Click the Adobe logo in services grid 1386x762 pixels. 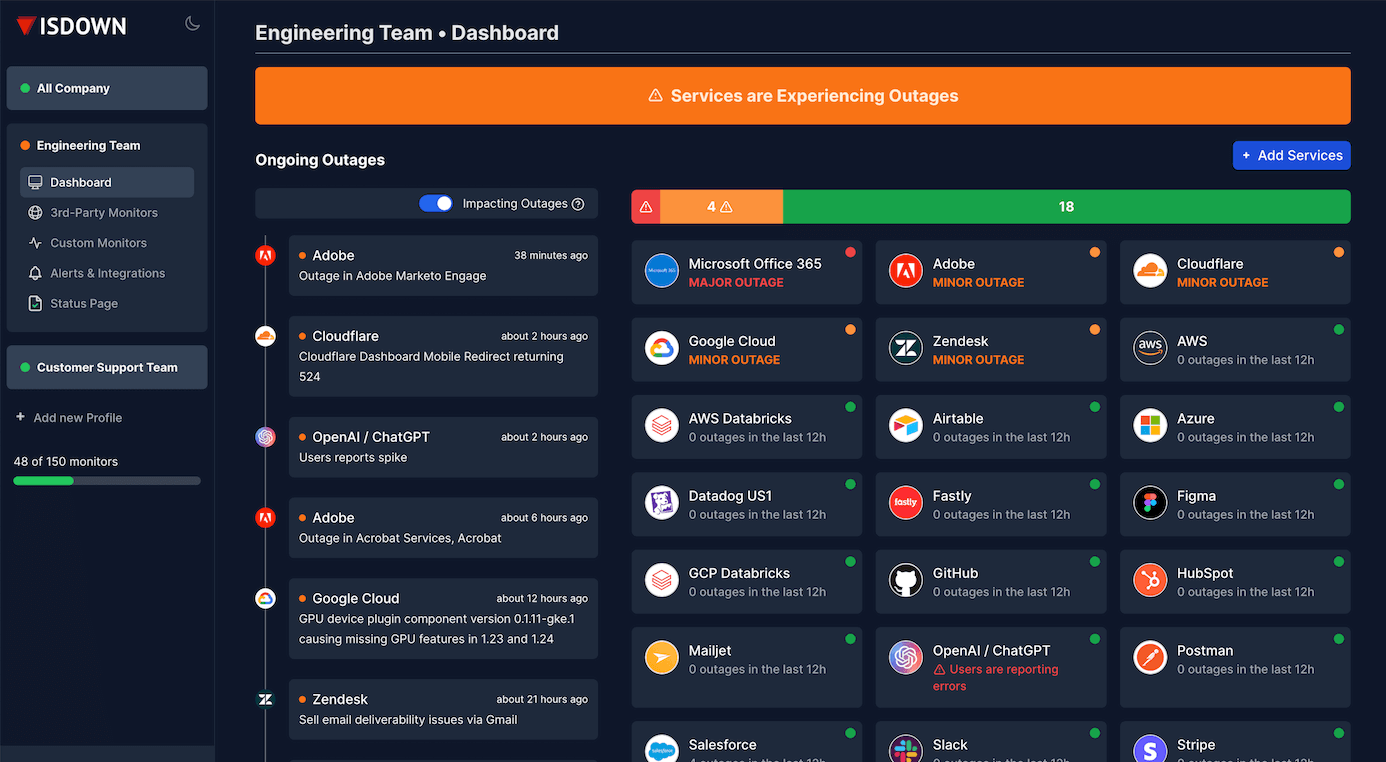[906, 271]
